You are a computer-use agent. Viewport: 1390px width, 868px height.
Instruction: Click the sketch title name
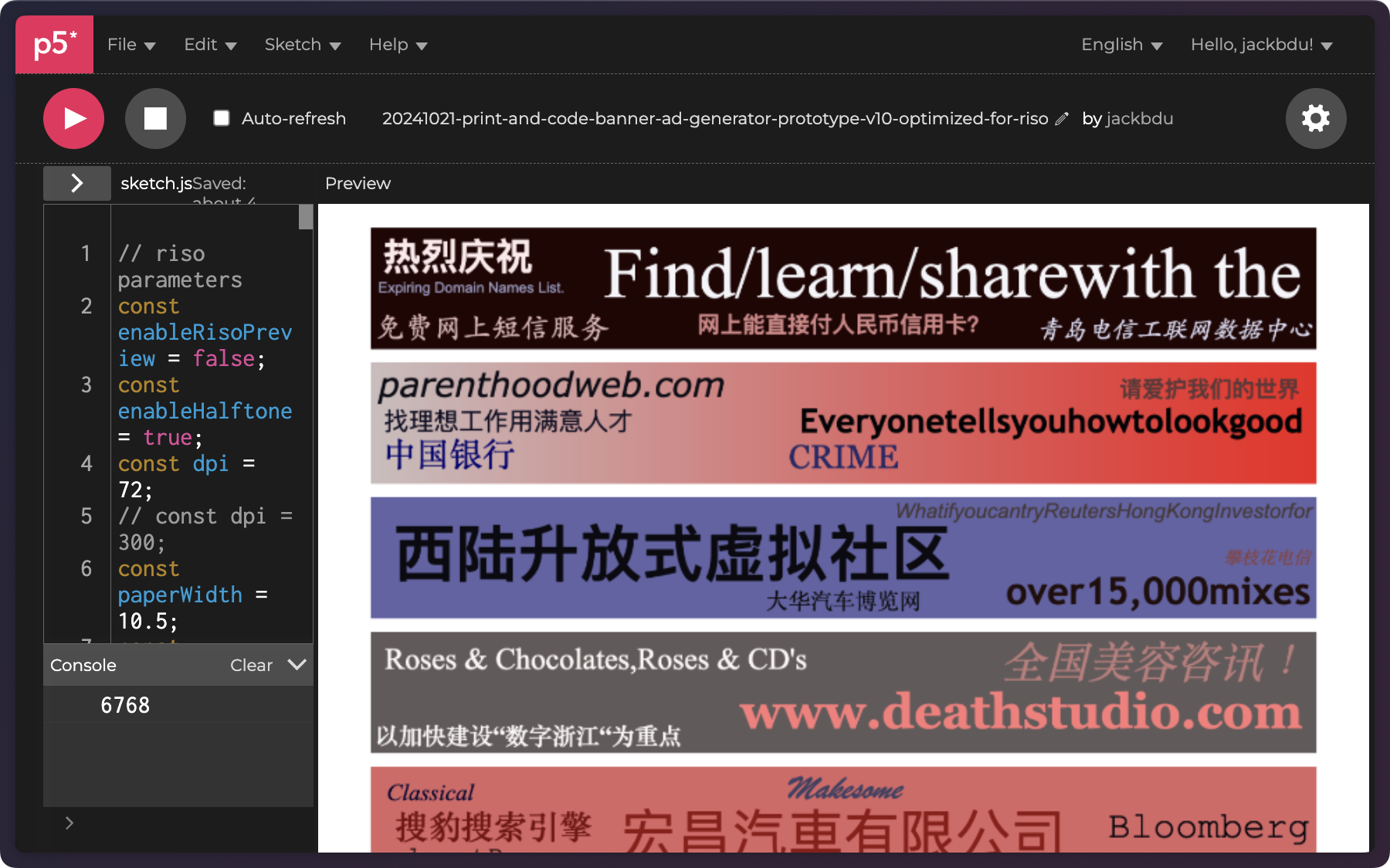(714, 119)
